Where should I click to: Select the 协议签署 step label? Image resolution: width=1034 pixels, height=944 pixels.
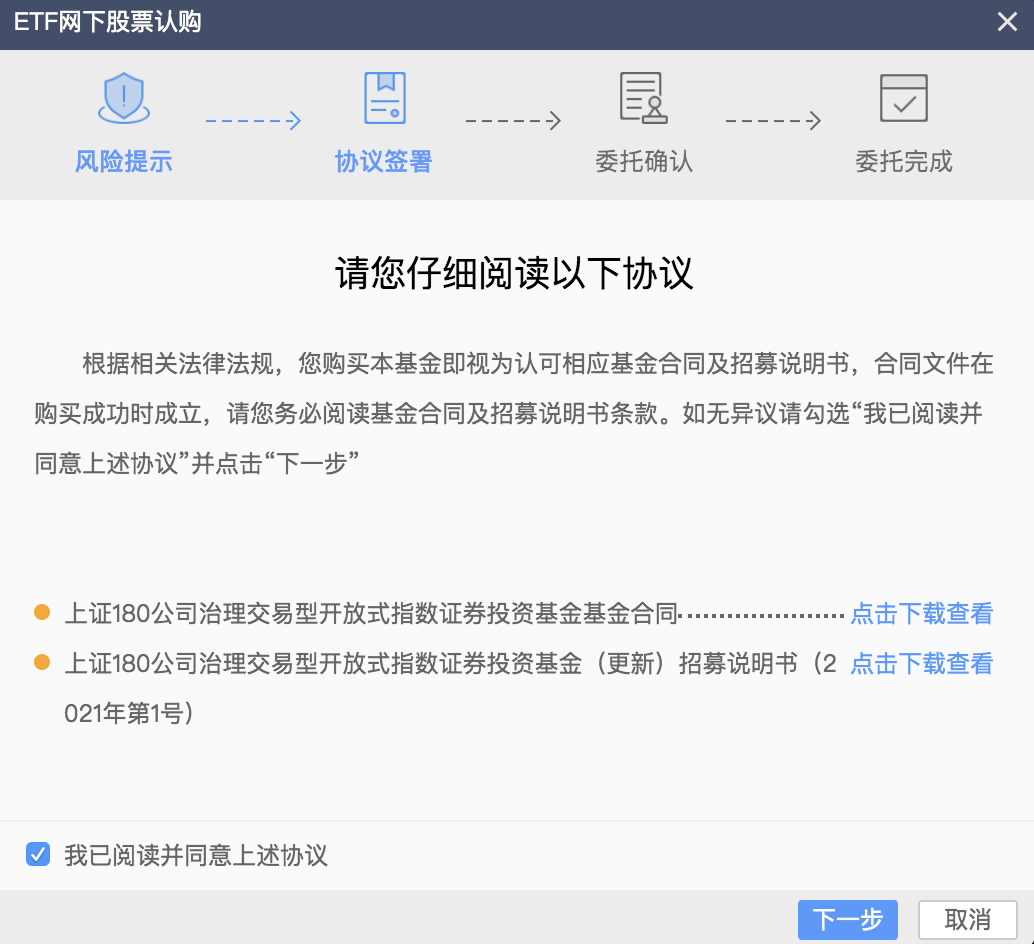coord(384,161)
